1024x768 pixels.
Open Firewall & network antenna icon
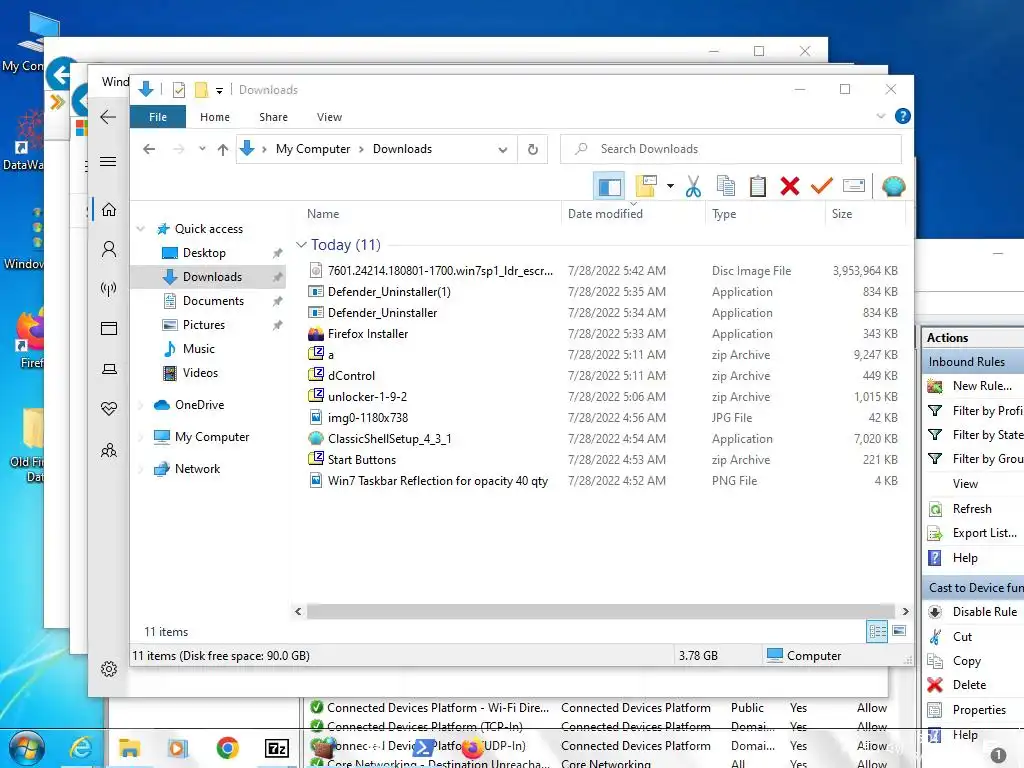tap(108, 289)
